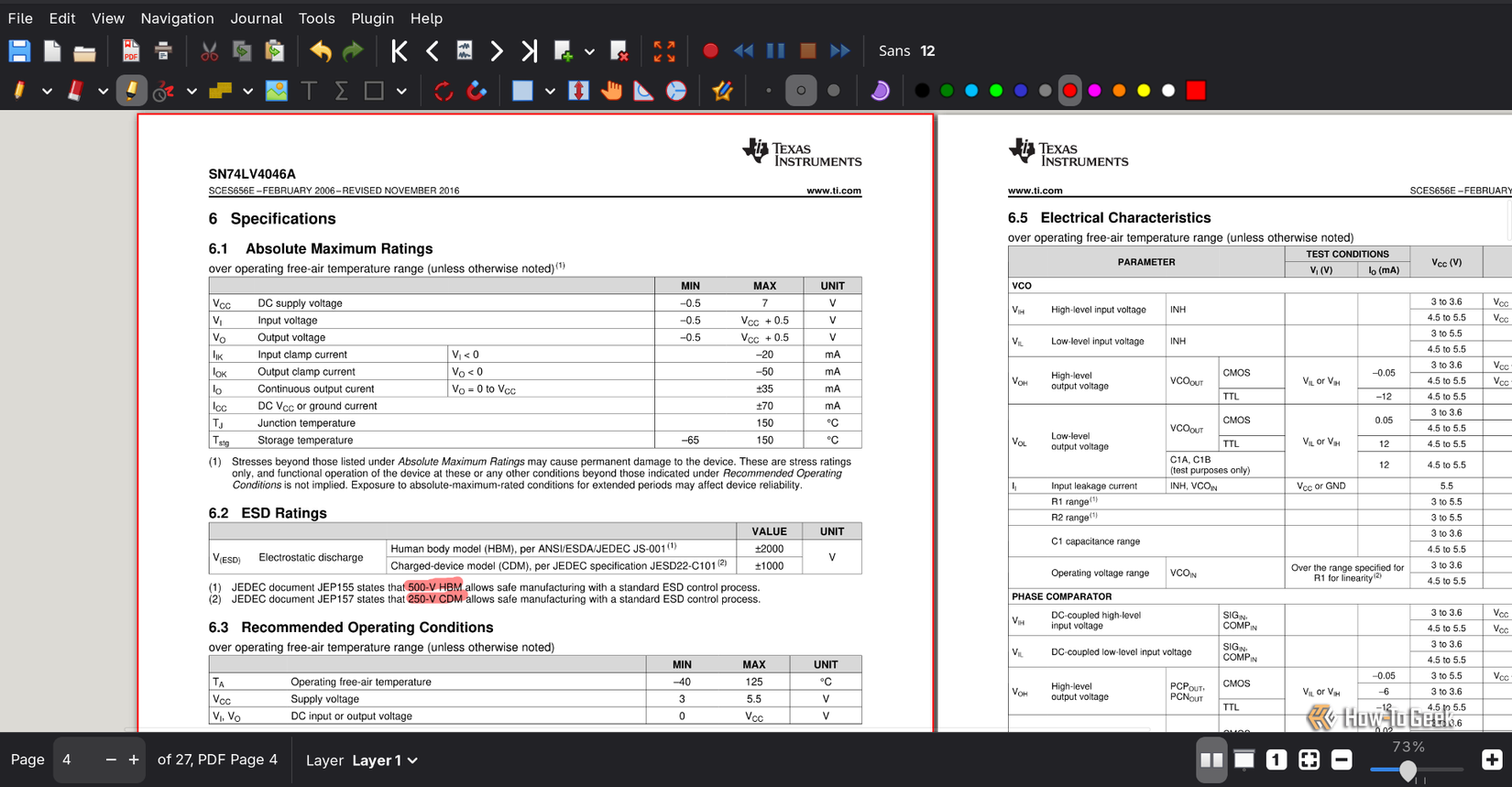Select the Insert Image tool
Viewport: 1512px width, 787px height.
point(276,91)
